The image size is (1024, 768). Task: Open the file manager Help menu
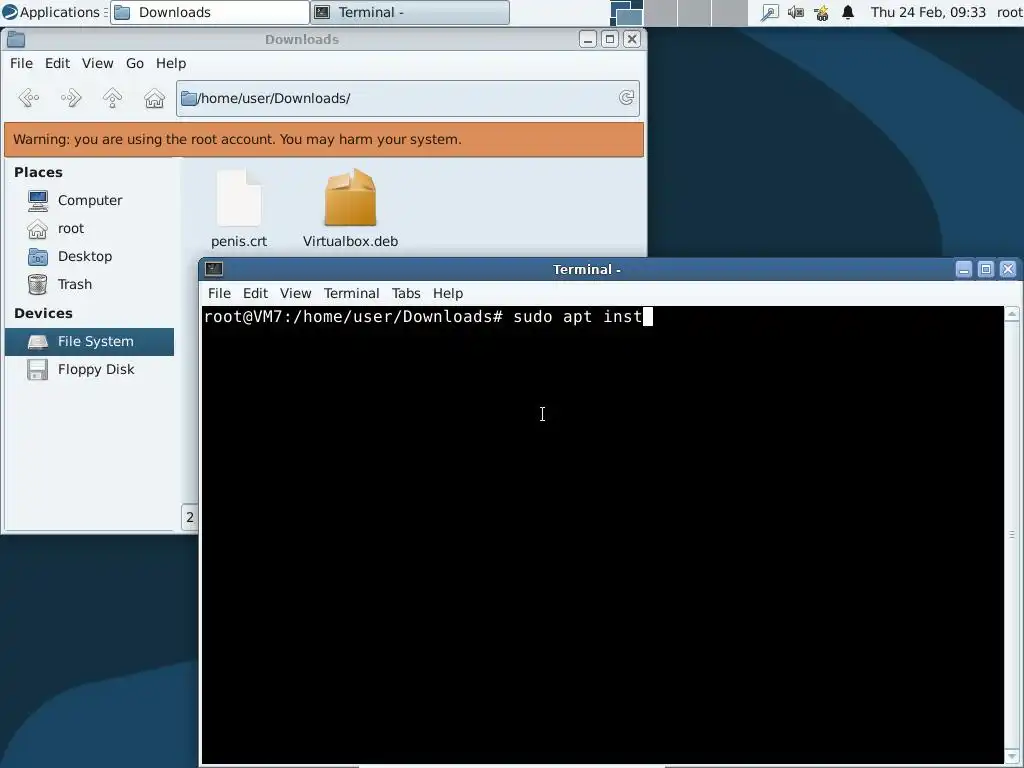[x=170, y=63]
